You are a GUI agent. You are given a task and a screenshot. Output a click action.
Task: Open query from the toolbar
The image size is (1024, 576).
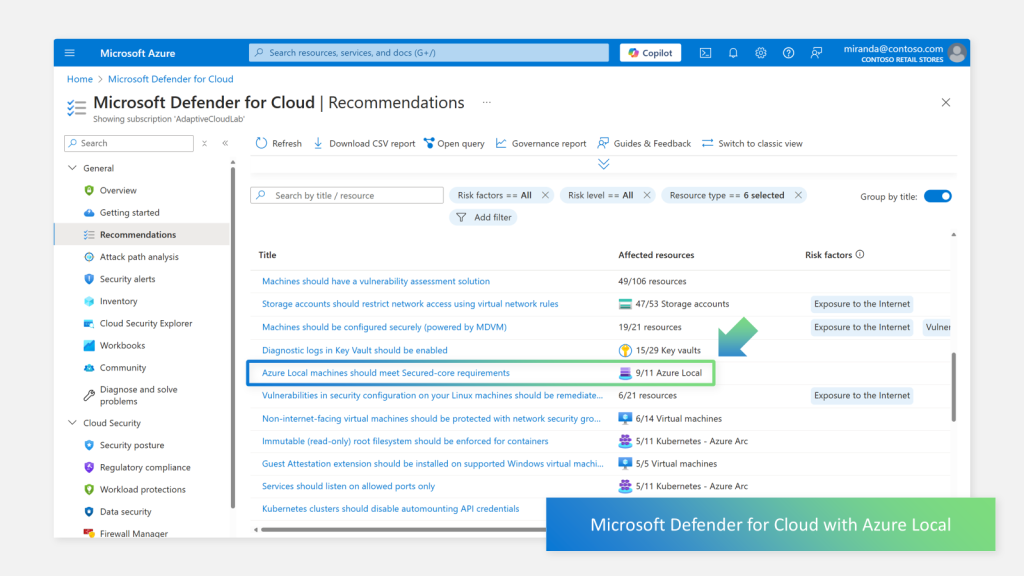tap(455, 144)
